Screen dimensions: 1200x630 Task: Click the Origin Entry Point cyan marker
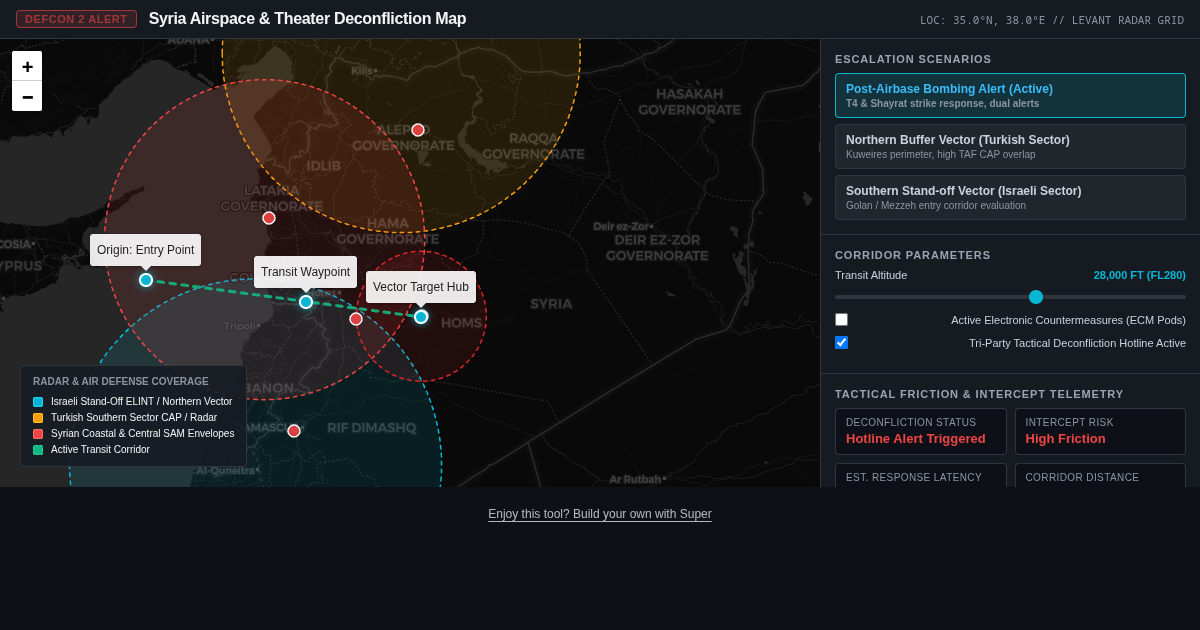(146, 280)
